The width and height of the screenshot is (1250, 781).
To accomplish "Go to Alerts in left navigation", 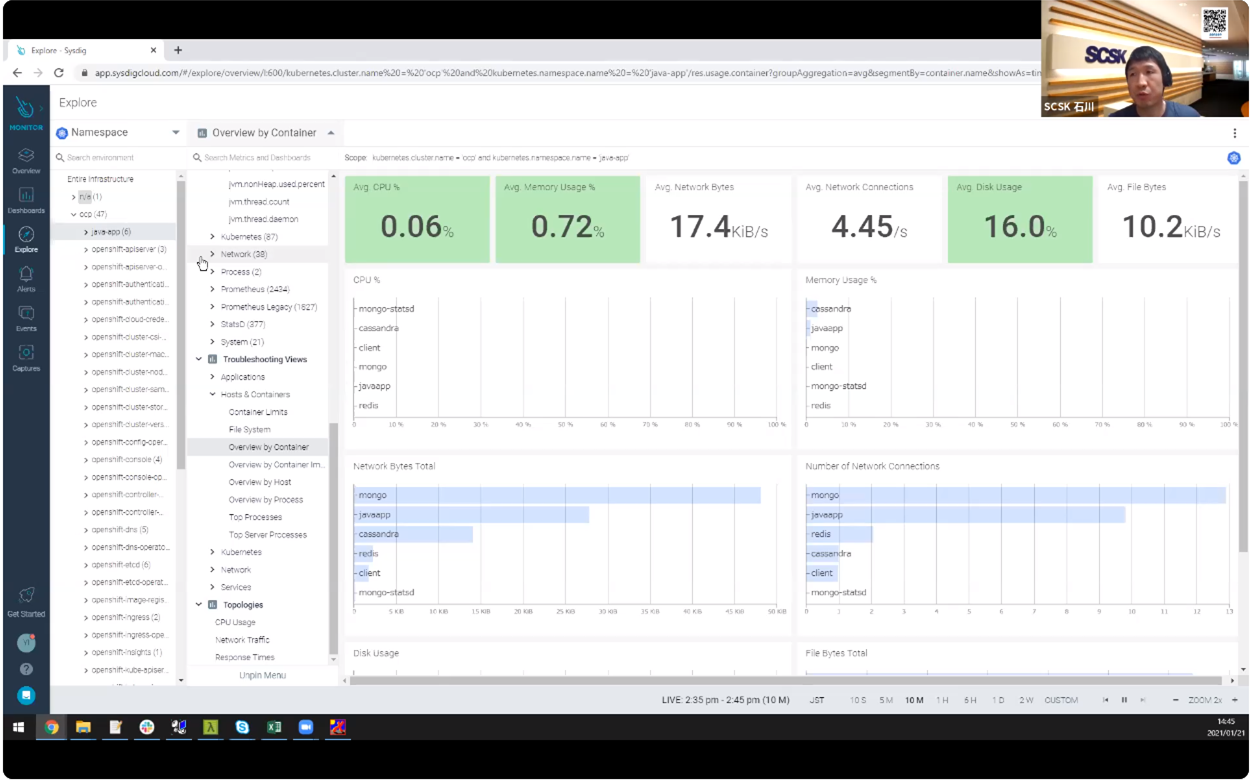I will point(26,277).
